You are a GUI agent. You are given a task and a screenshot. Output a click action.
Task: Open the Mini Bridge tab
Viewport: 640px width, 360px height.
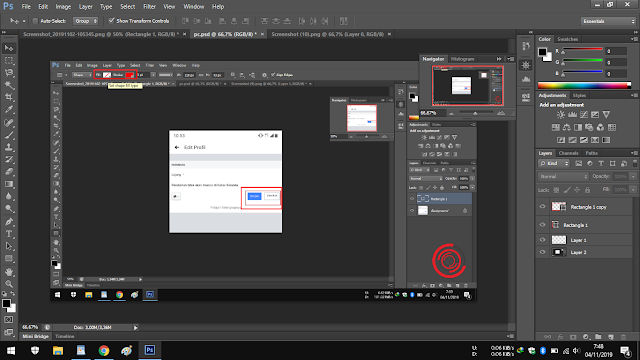(35, 336)
